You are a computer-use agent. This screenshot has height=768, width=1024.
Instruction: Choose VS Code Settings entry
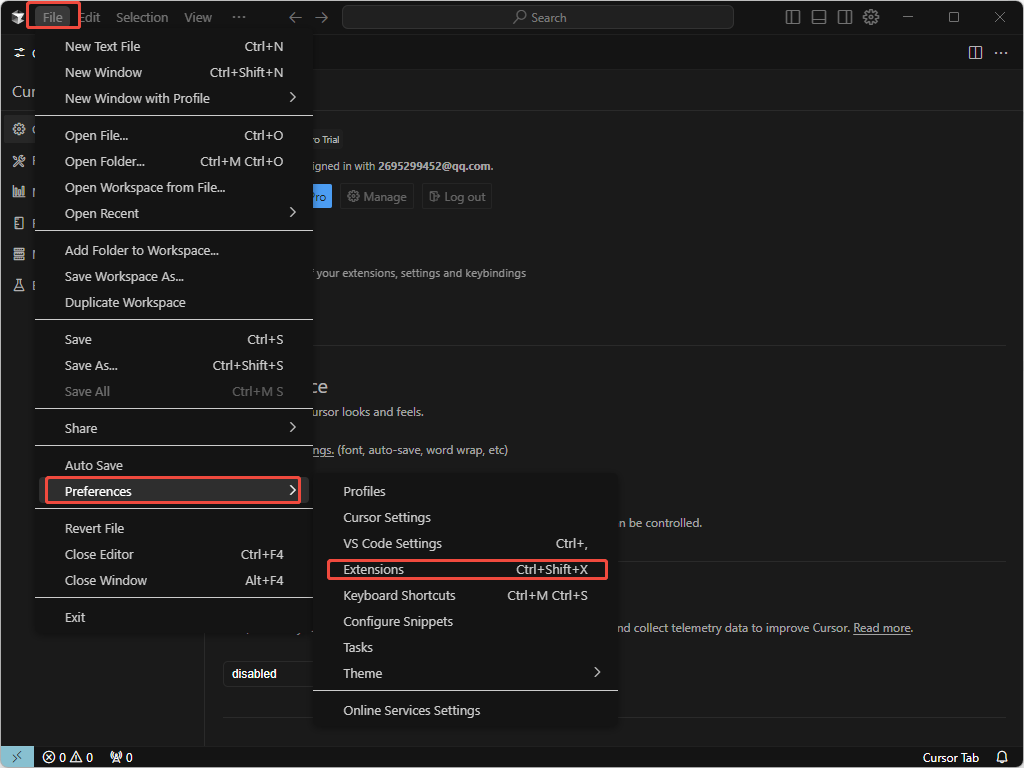click(466, 543)
